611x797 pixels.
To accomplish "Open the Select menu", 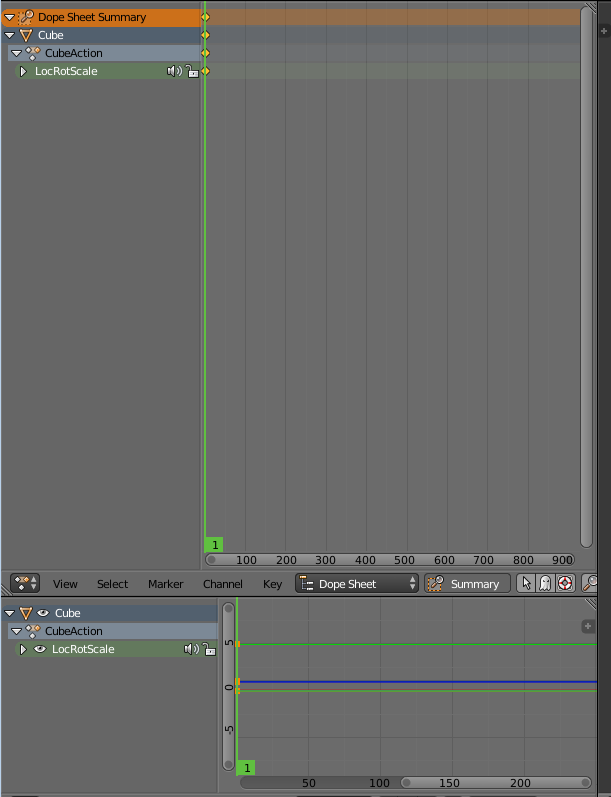I will coord(112,584).
